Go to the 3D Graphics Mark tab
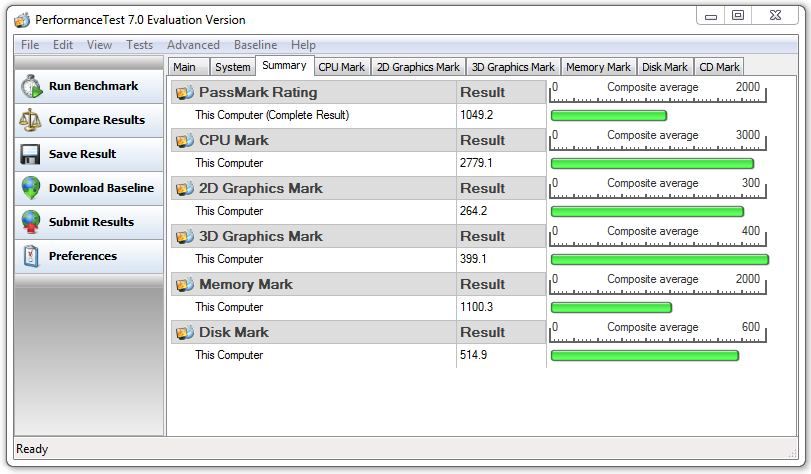Image resolution: width=811 pixels, height=474 pixels. pyautogui.click(x=513, y=67)
